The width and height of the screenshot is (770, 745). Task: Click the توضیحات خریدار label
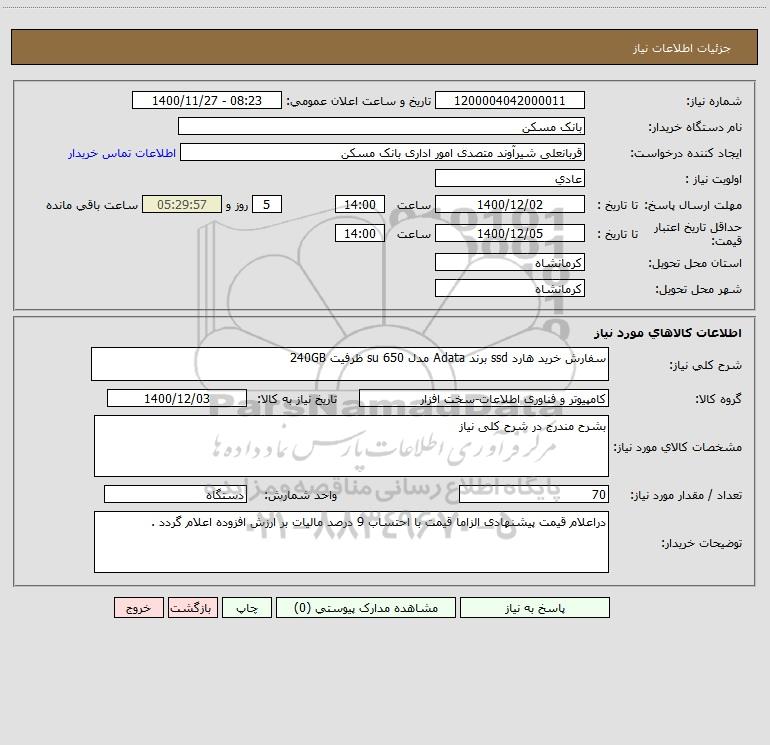[x=702, y=543]
